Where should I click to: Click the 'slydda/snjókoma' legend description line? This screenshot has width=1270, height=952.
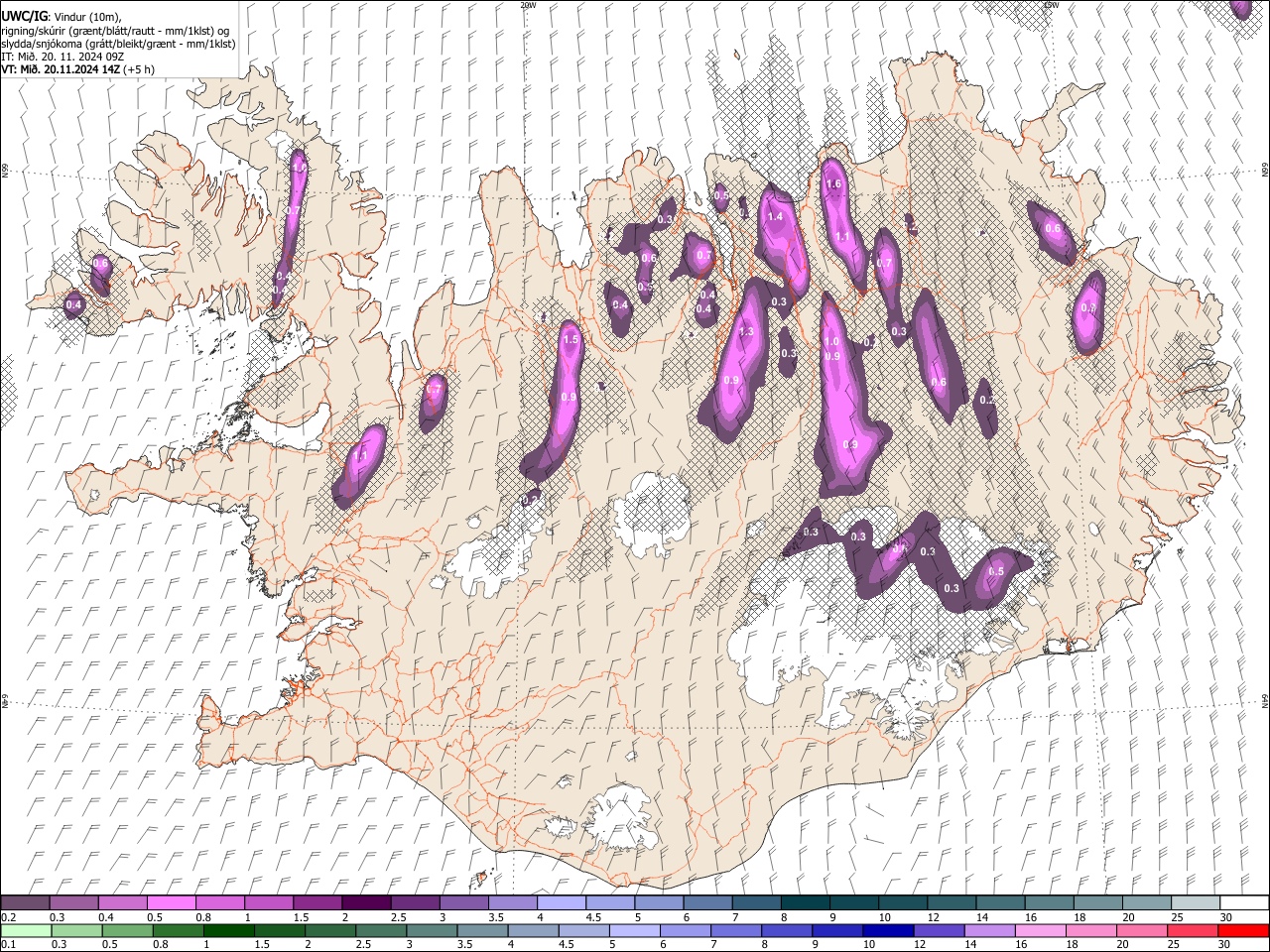coord(118,44)
